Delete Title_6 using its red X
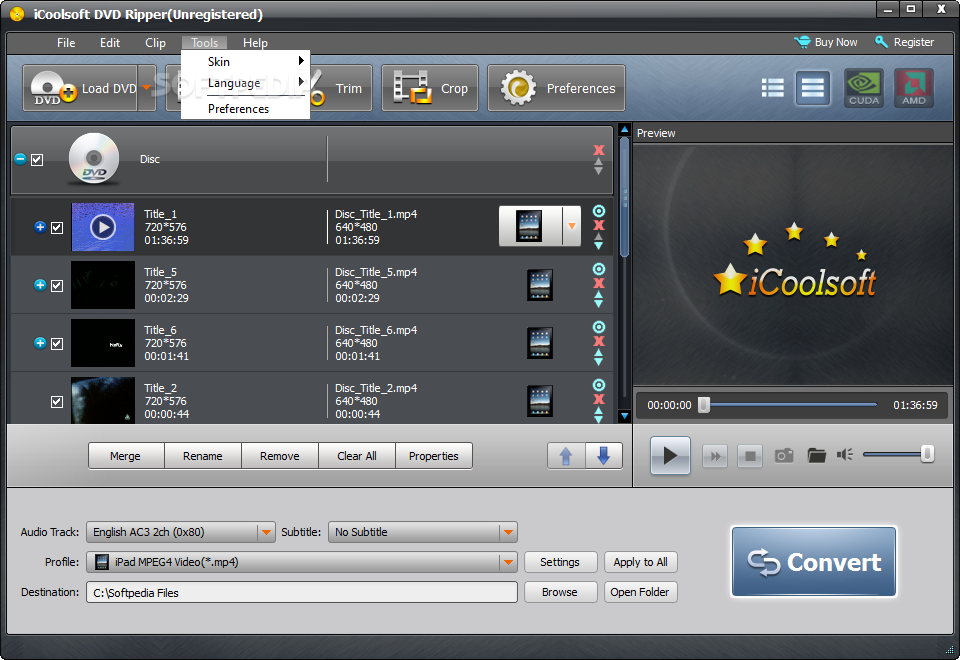 point(599,341)
